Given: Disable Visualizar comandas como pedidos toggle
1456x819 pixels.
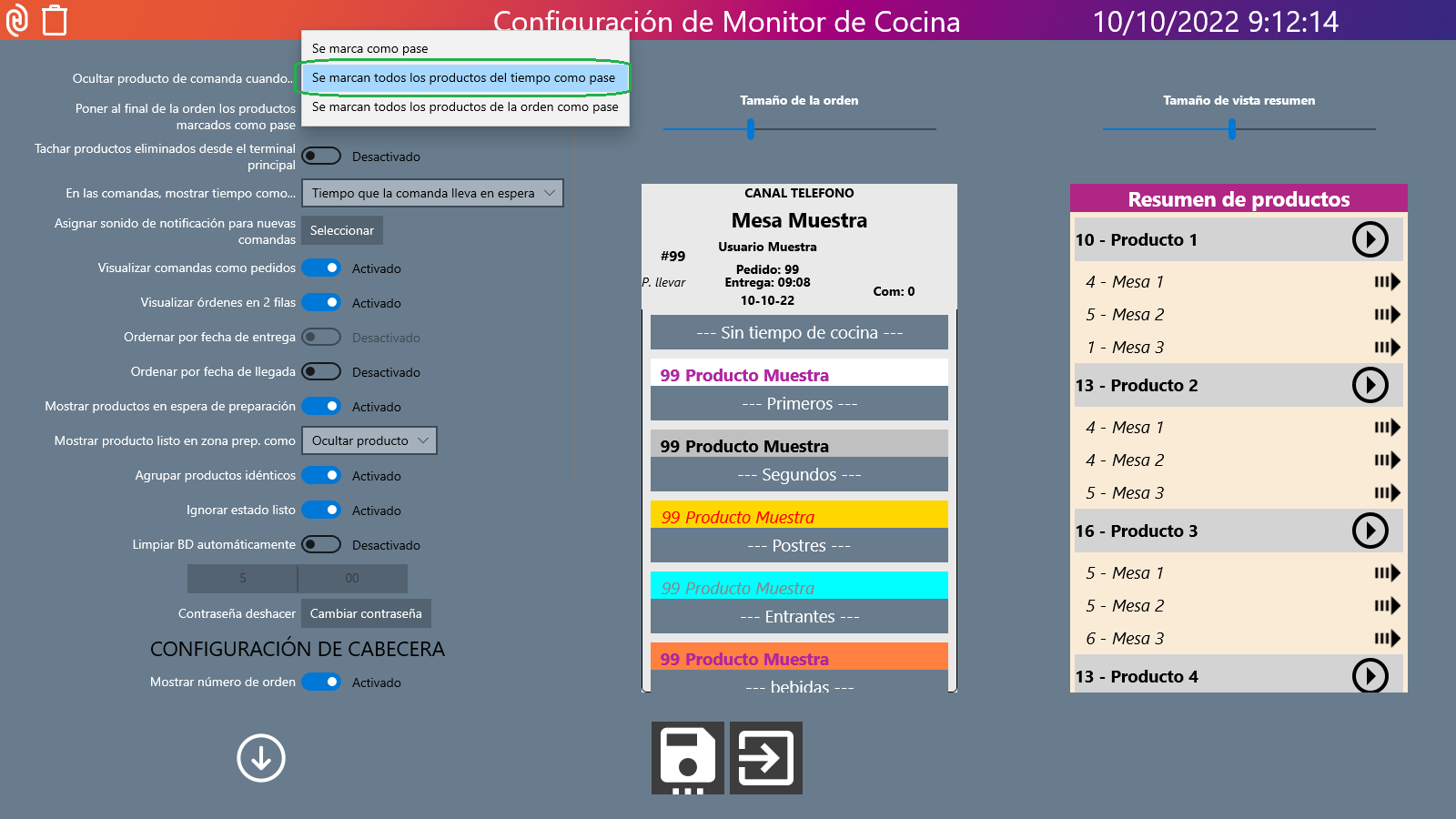Looking at the screenshot, I should tap(321, 268).
